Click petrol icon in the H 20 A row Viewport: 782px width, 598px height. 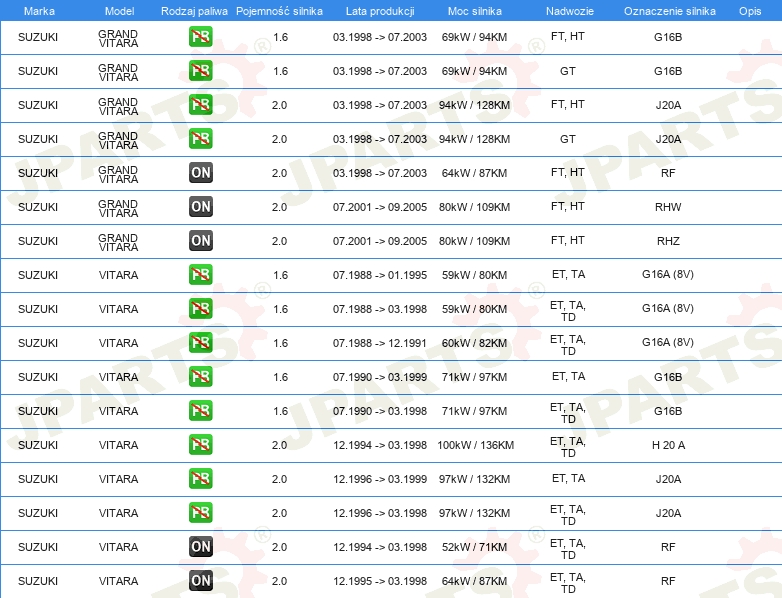200,444
